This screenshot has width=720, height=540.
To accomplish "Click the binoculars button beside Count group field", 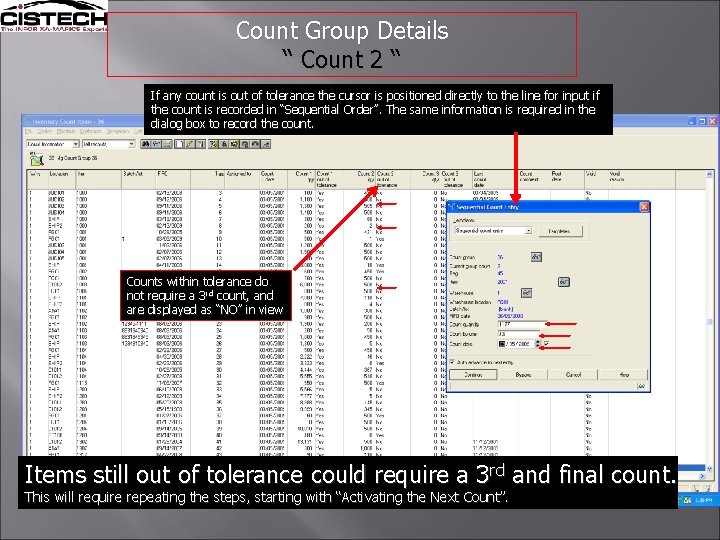I will [x=536, y=257].
